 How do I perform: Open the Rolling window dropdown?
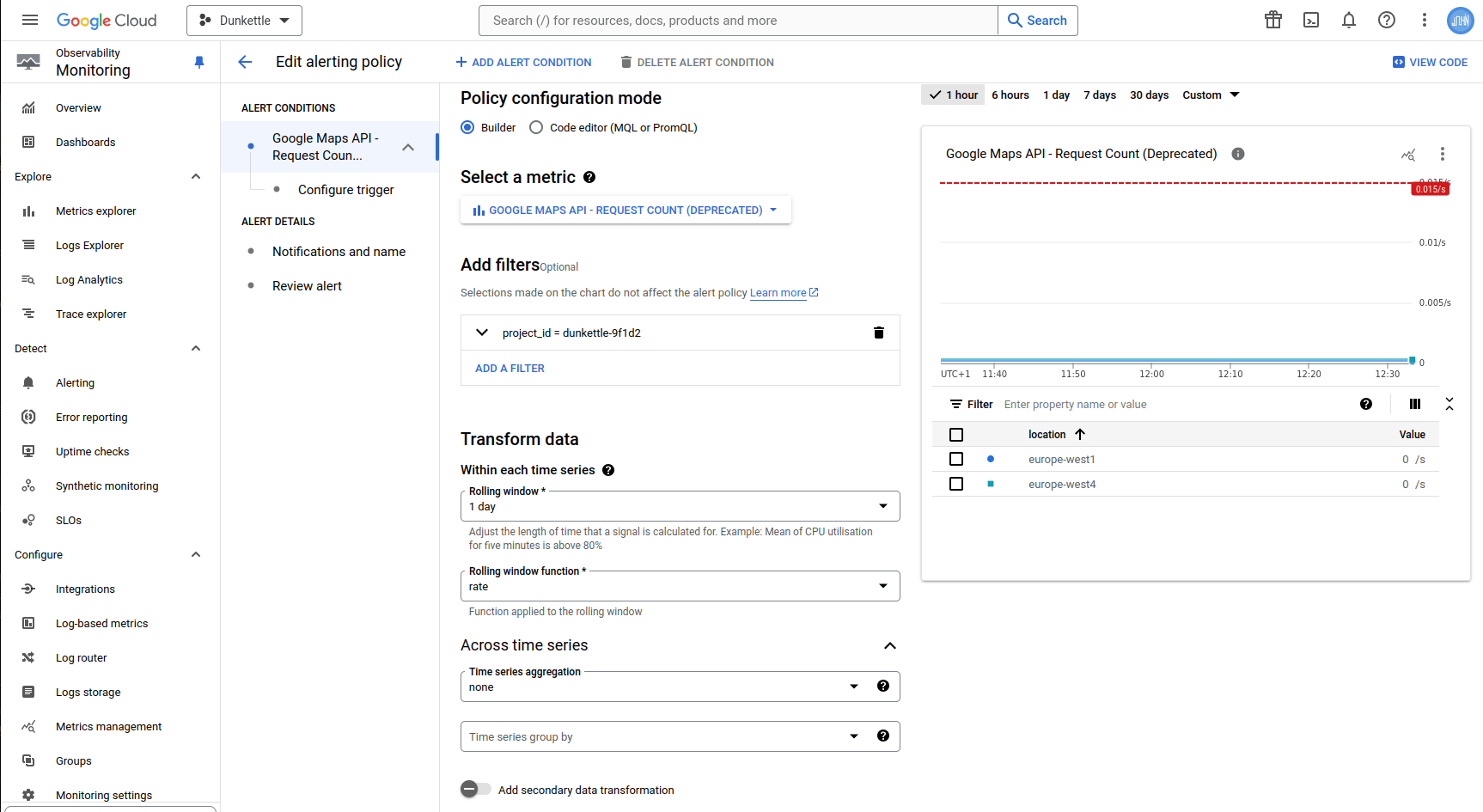(x=680, y=507)
